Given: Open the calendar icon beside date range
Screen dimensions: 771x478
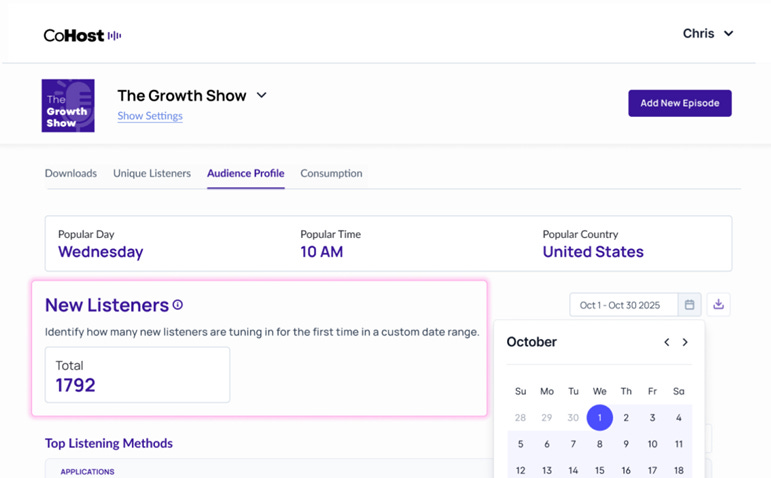Looking at the screenshot, I should coord(689,305).
